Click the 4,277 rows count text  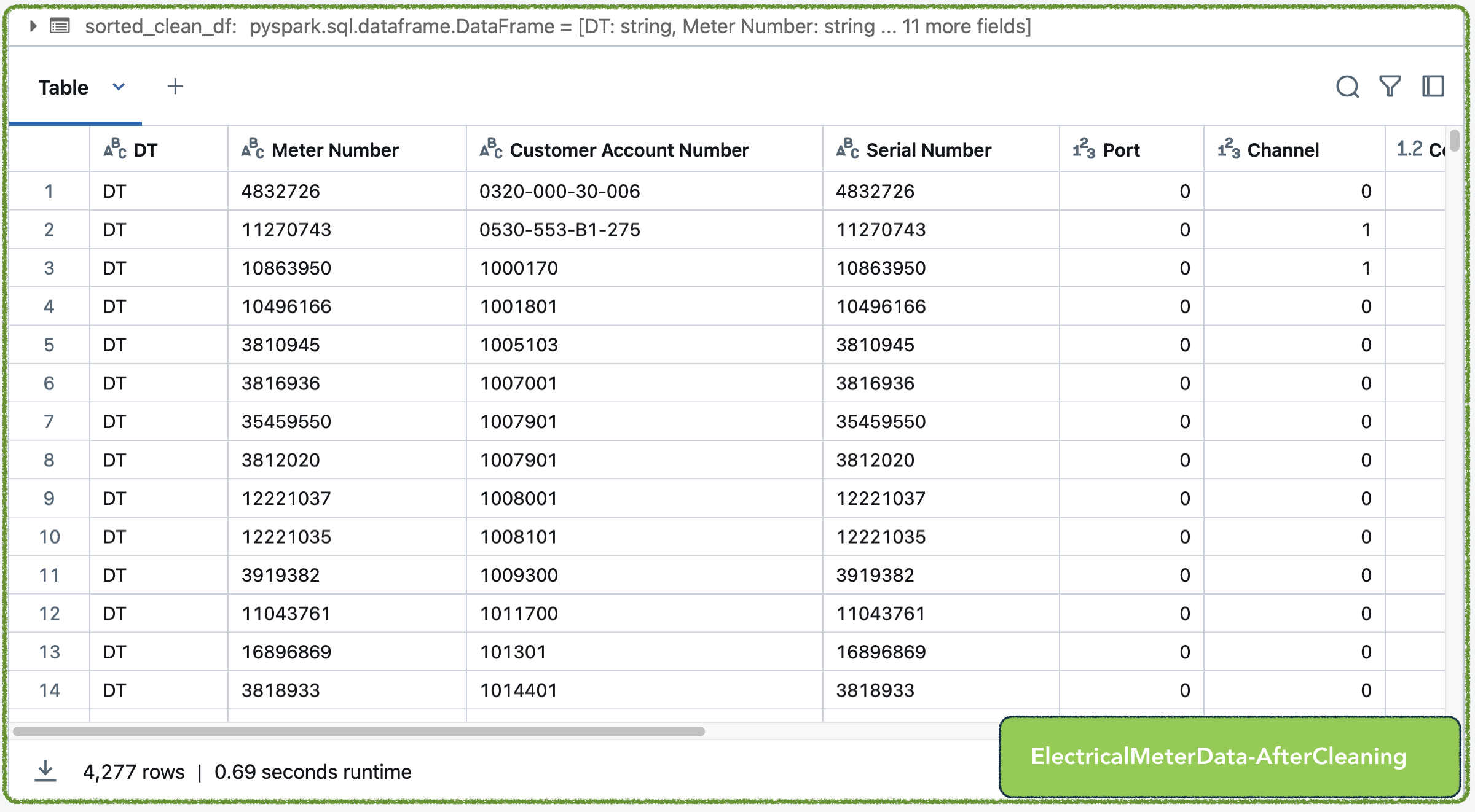[133, 771]
